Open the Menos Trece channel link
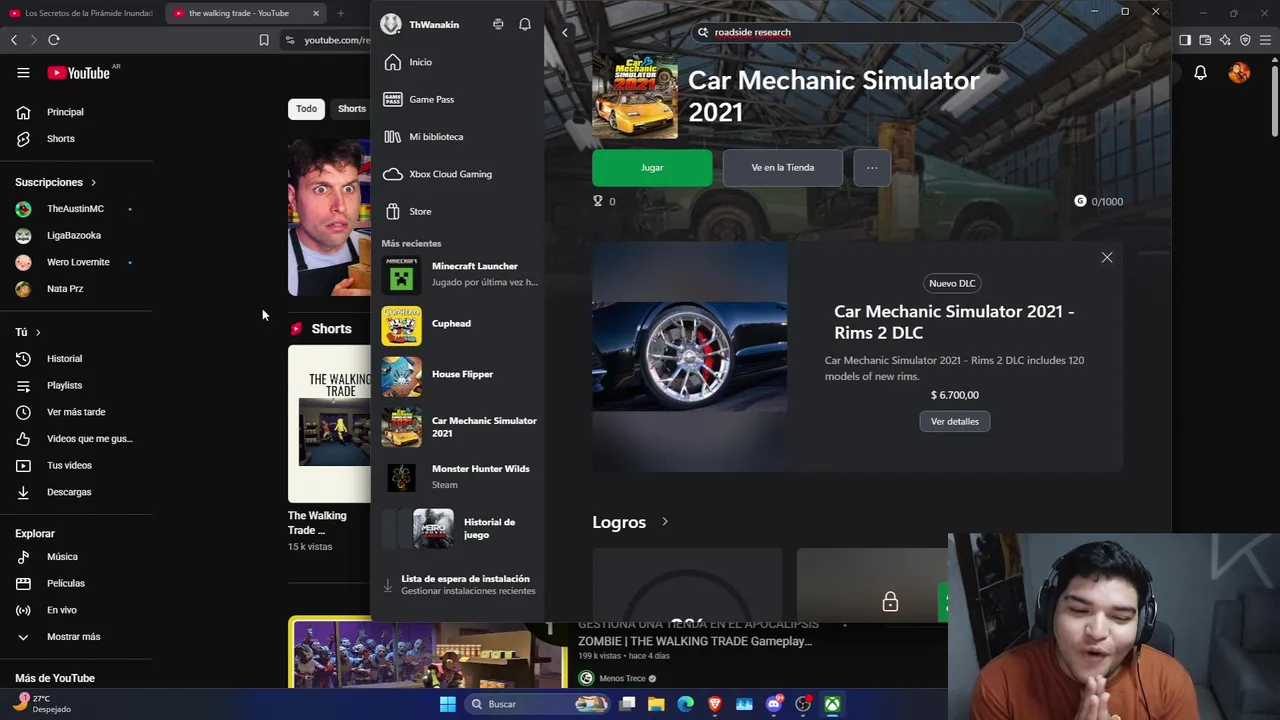1280x720 pixels. click(622, 679)
